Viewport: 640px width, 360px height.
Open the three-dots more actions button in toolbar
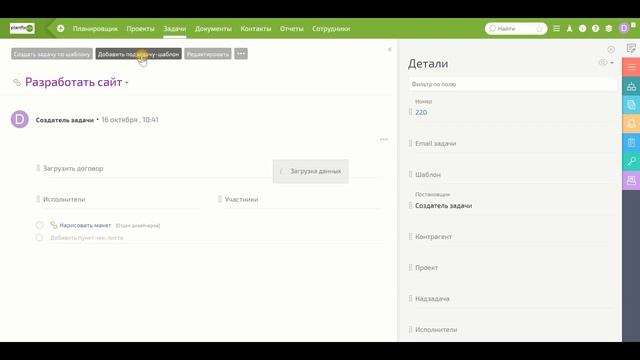point(241,54)
